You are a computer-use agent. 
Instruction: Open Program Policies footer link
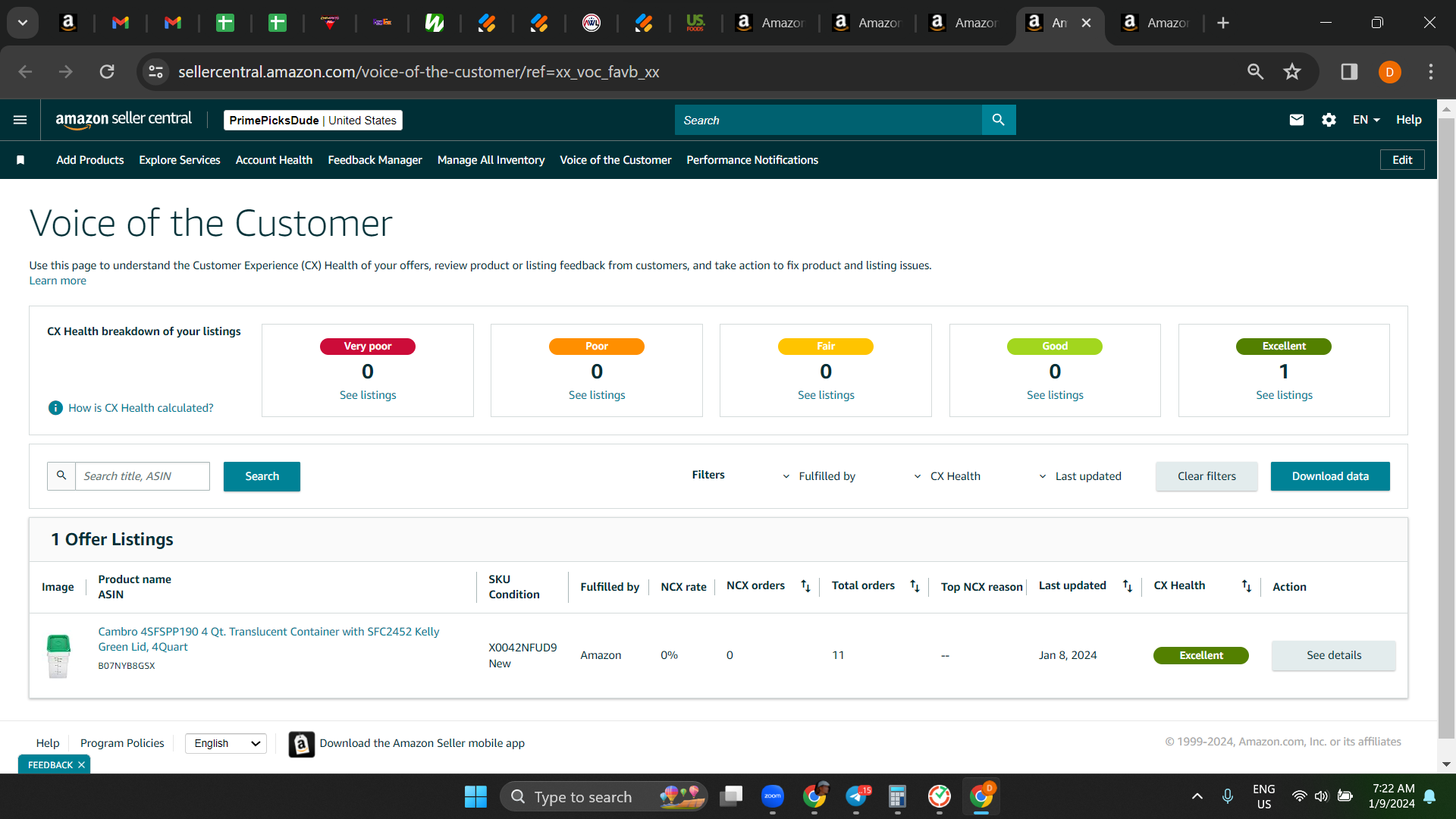pyautogui.click(x=122, y=743)
